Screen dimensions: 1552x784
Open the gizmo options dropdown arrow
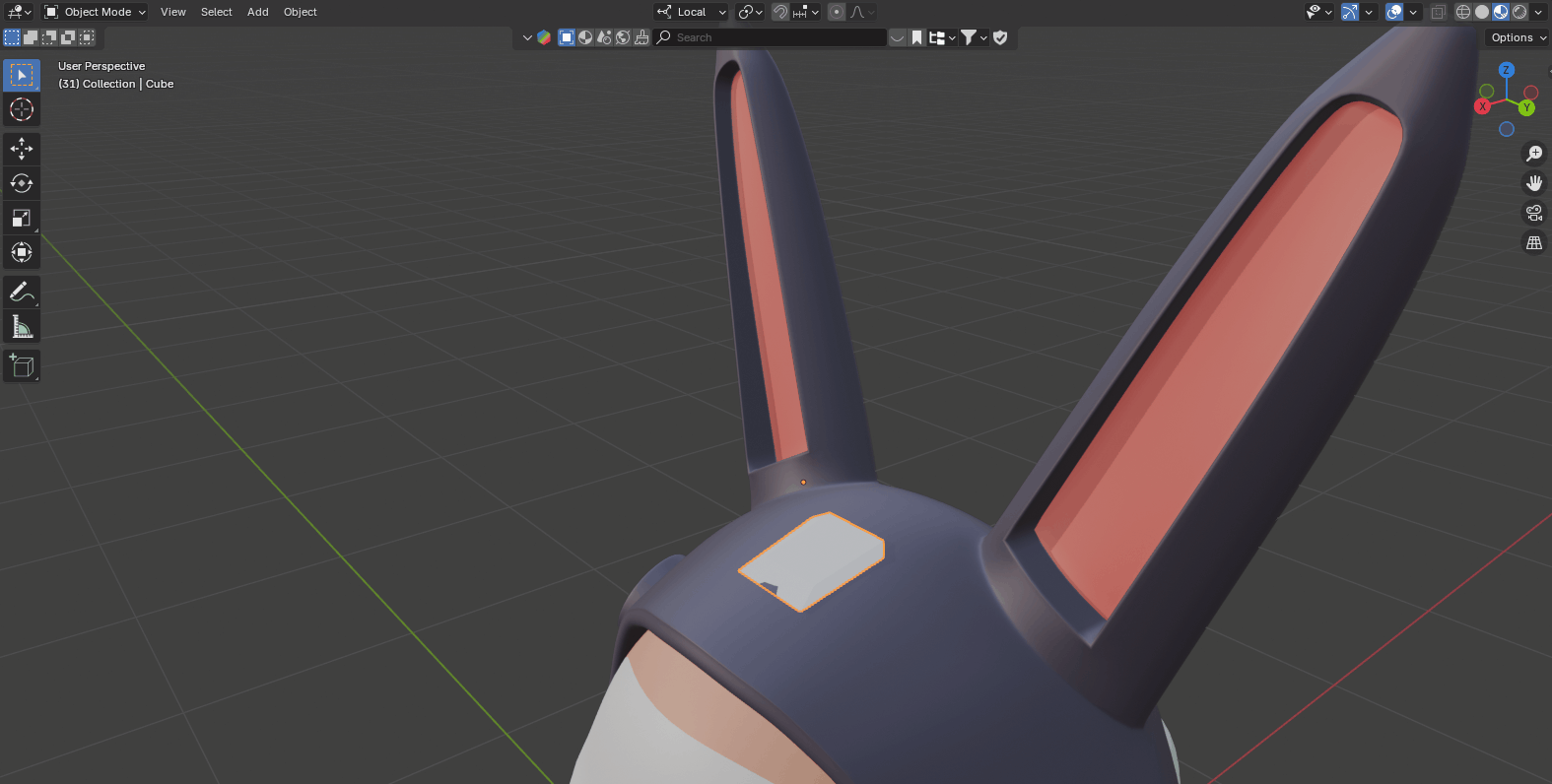[x=1369, y=12]
